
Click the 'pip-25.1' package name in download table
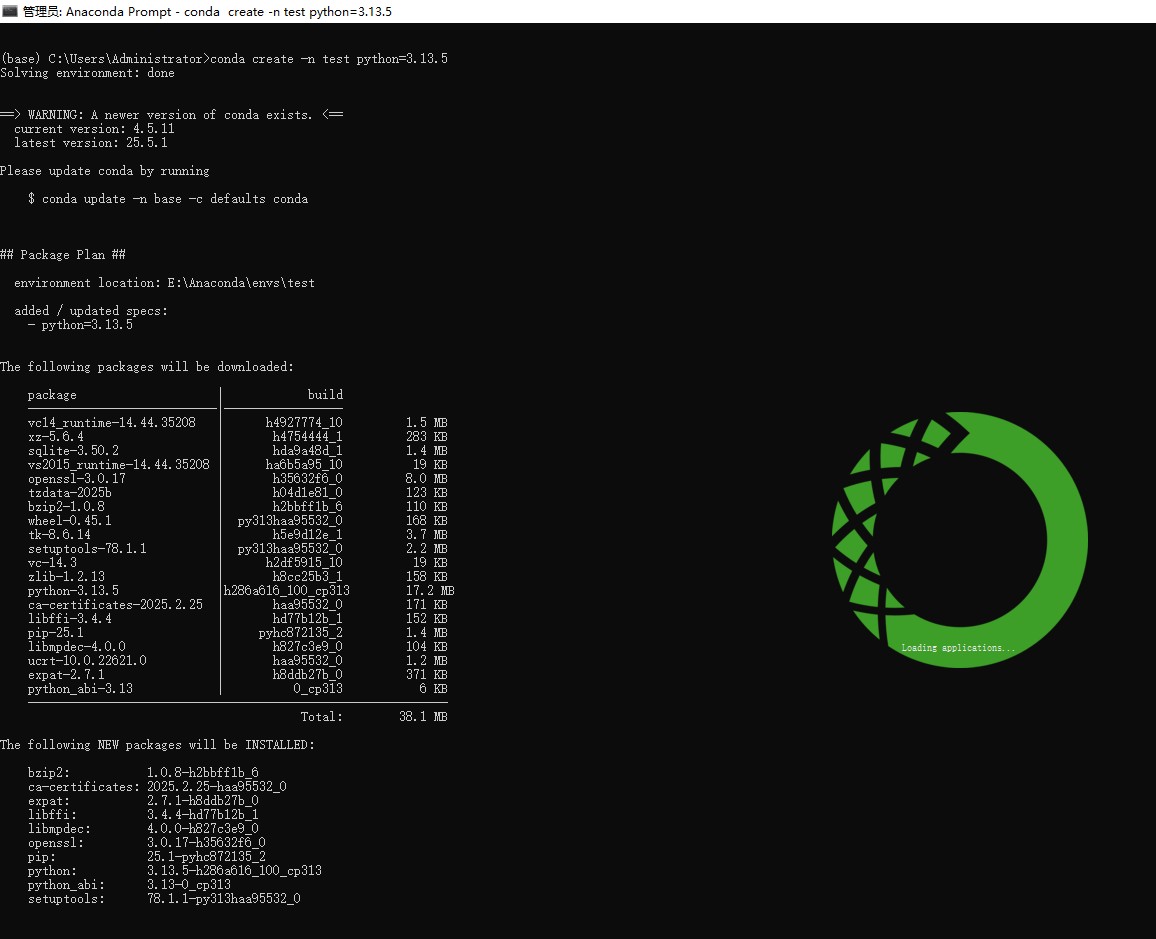(56, 633)
